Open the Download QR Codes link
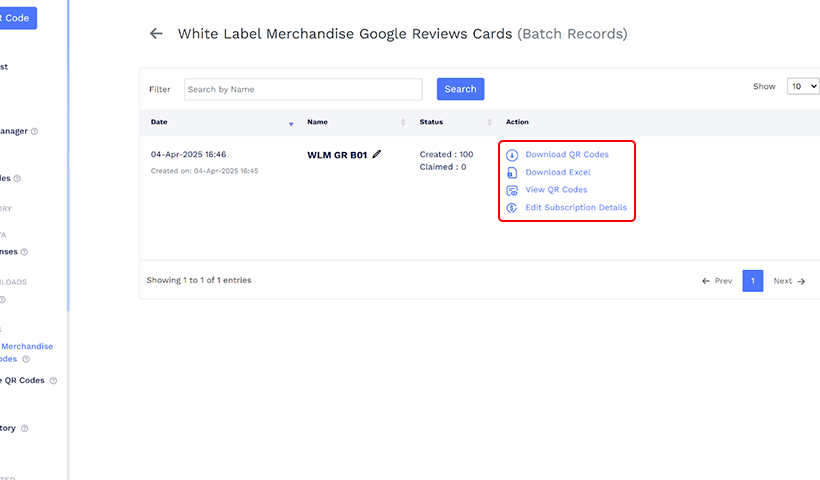The width and height of the screenshot is (820, 480). point(566,155)
